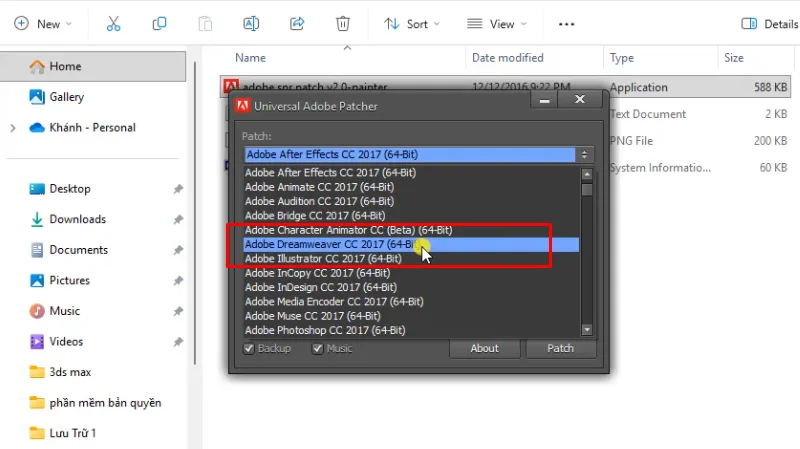Unpin Videos using its pin icon
Image resolution: width=800 pixels, height=449 pixels.
tap(178, 342)
